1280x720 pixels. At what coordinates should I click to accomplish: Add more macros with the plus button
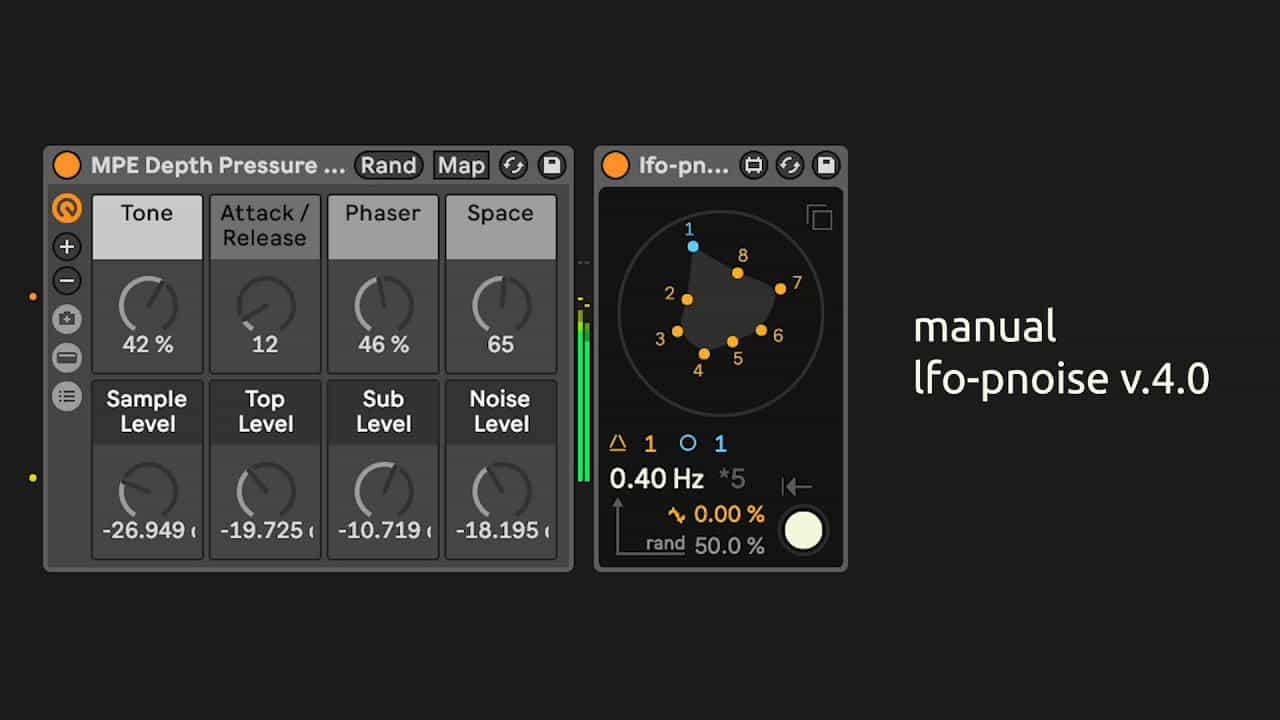click(67, 246)
